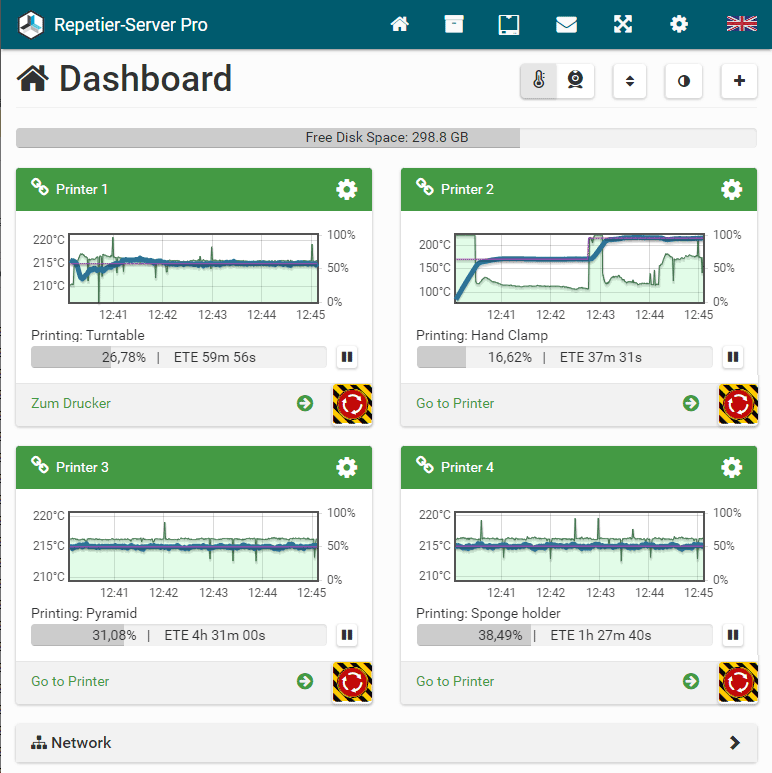Click the home icon in the top navigation
772x773 pixels.
[x=399, y=24]
